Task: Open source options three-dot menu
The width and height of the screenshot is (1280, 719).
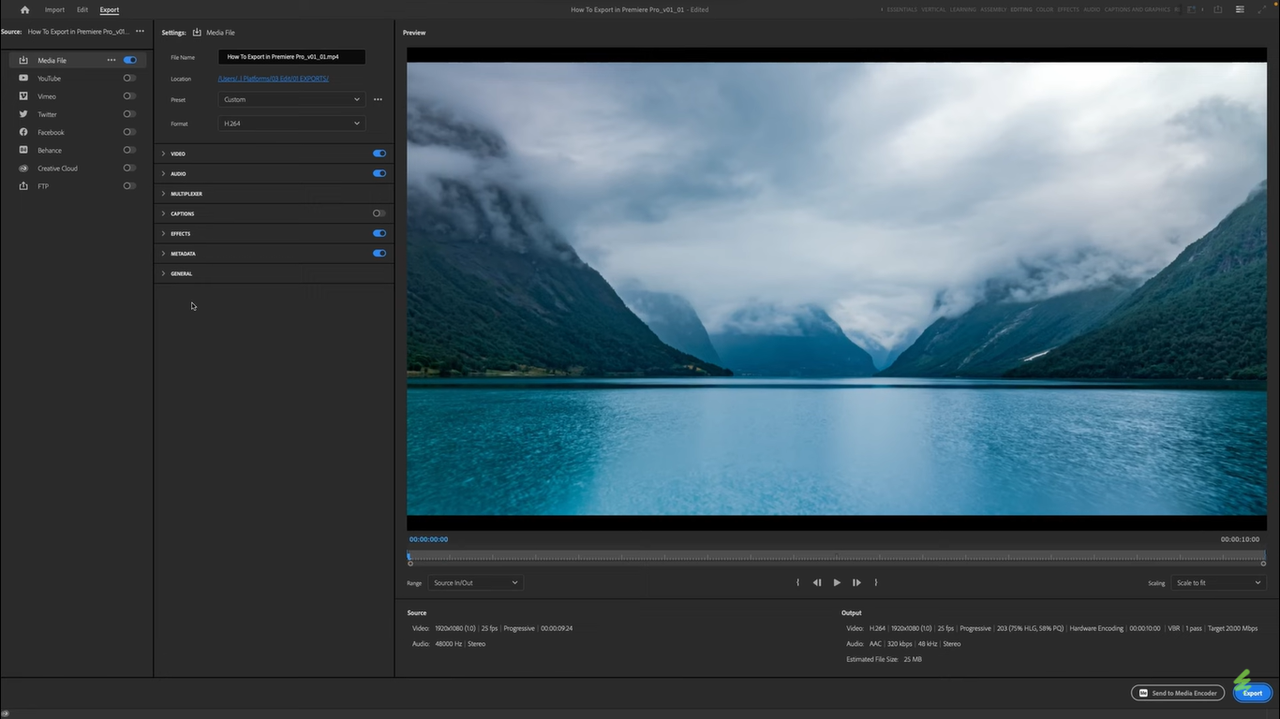Action: coord(140,31)
